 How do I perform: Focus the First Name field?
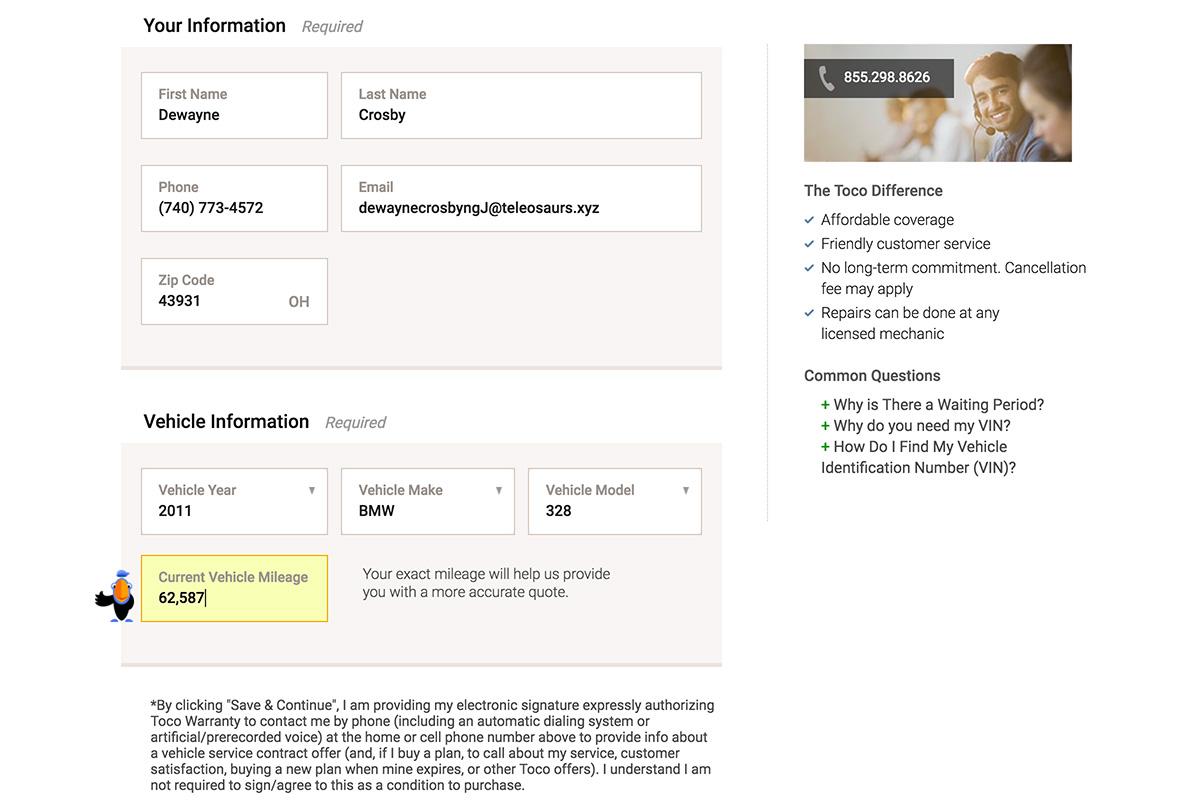(x=234, y=105)
